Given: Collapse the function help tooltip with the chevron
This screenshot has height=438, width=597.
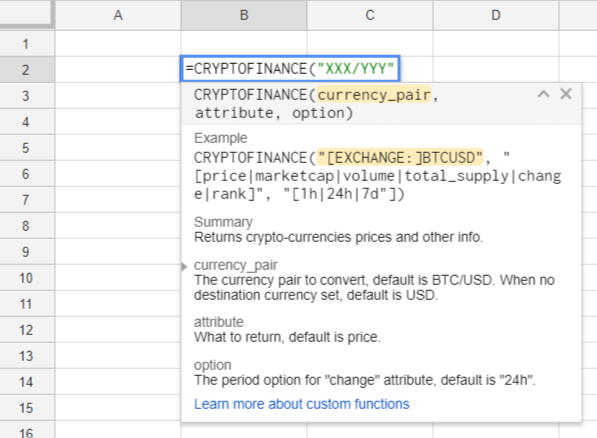Looking at the screenshot, I should [543, 94].
